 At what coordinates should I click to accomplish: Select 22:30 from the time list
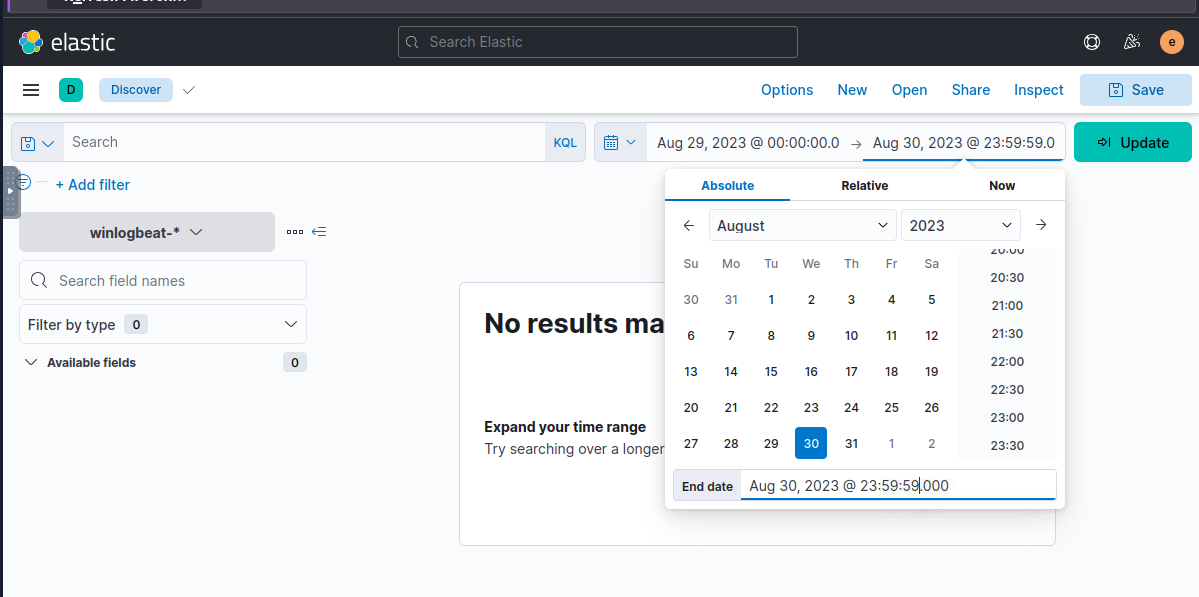pos(1006,390)
